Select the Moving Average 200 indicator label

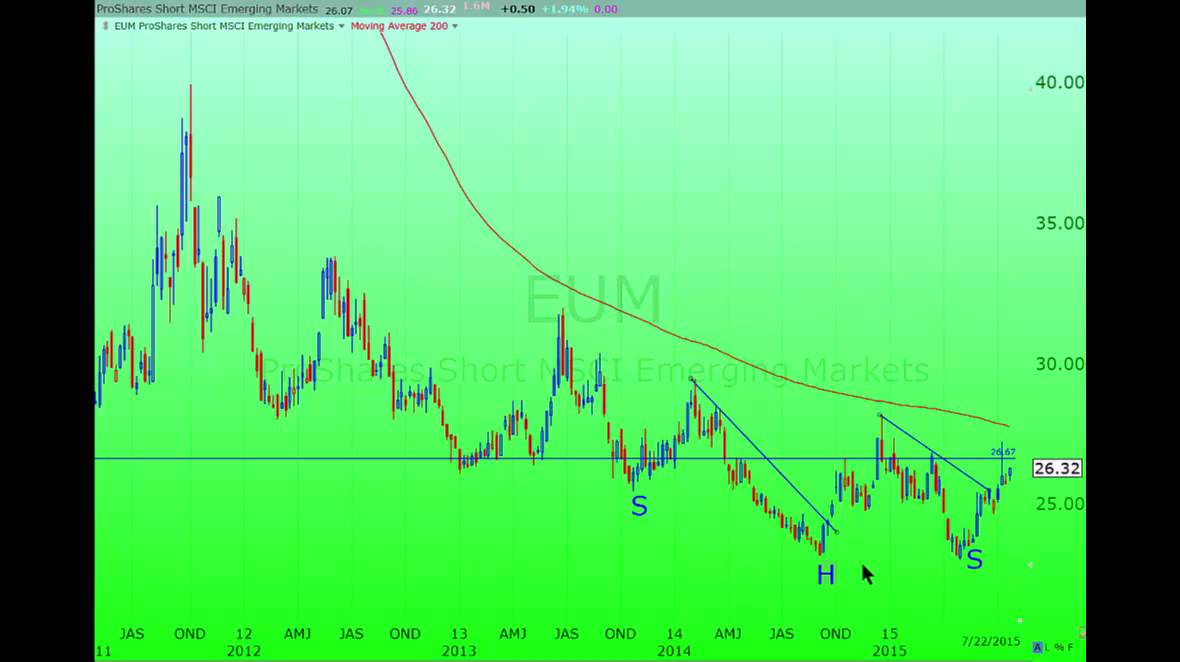(399, 26)
